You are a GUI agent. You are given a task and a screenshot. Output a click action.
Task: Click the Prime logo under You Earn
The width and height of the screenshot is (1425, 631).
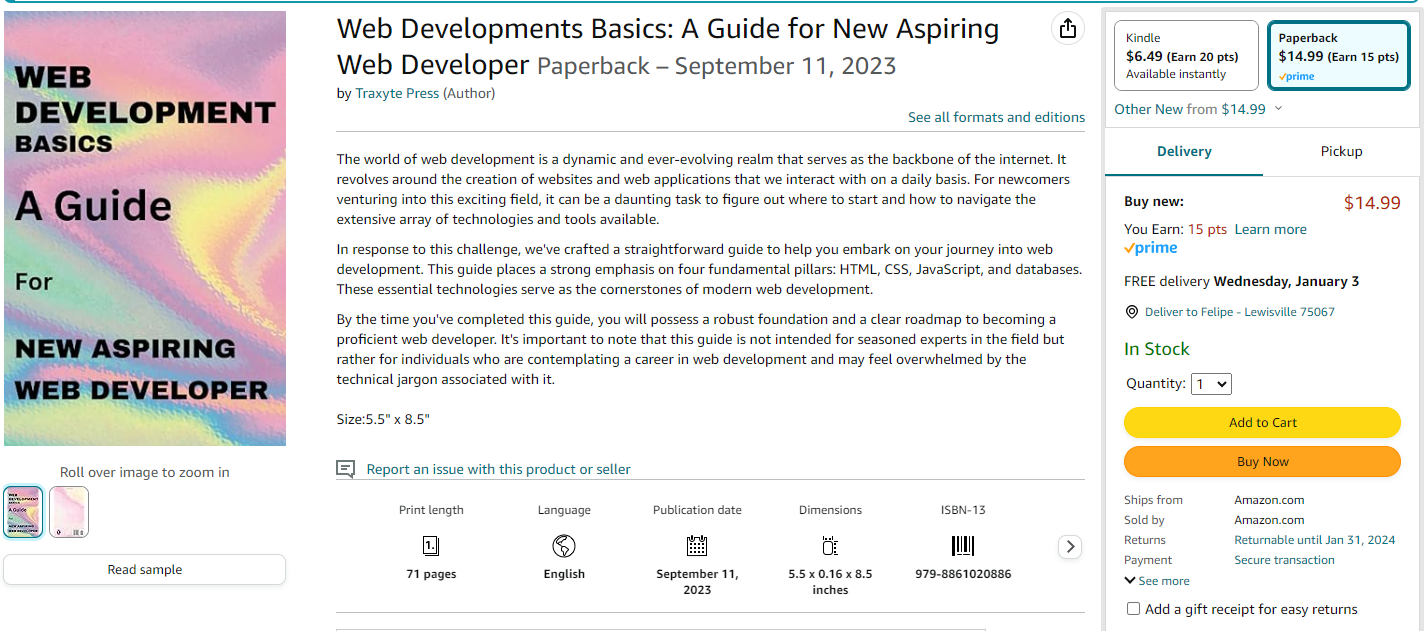[1151, 248]
